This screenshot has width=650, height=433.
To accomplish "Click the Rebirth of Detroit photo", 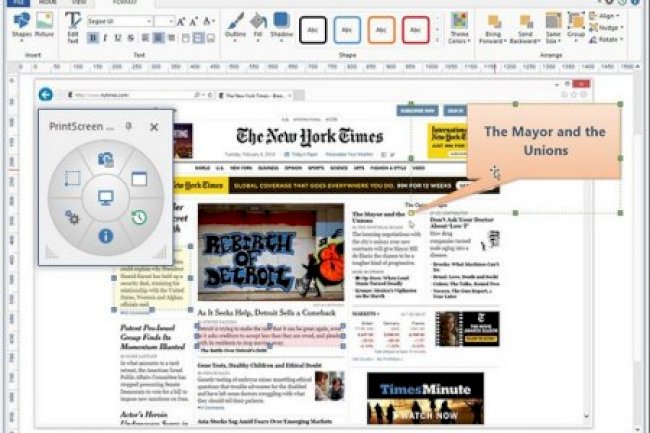I will coord(271,252).
